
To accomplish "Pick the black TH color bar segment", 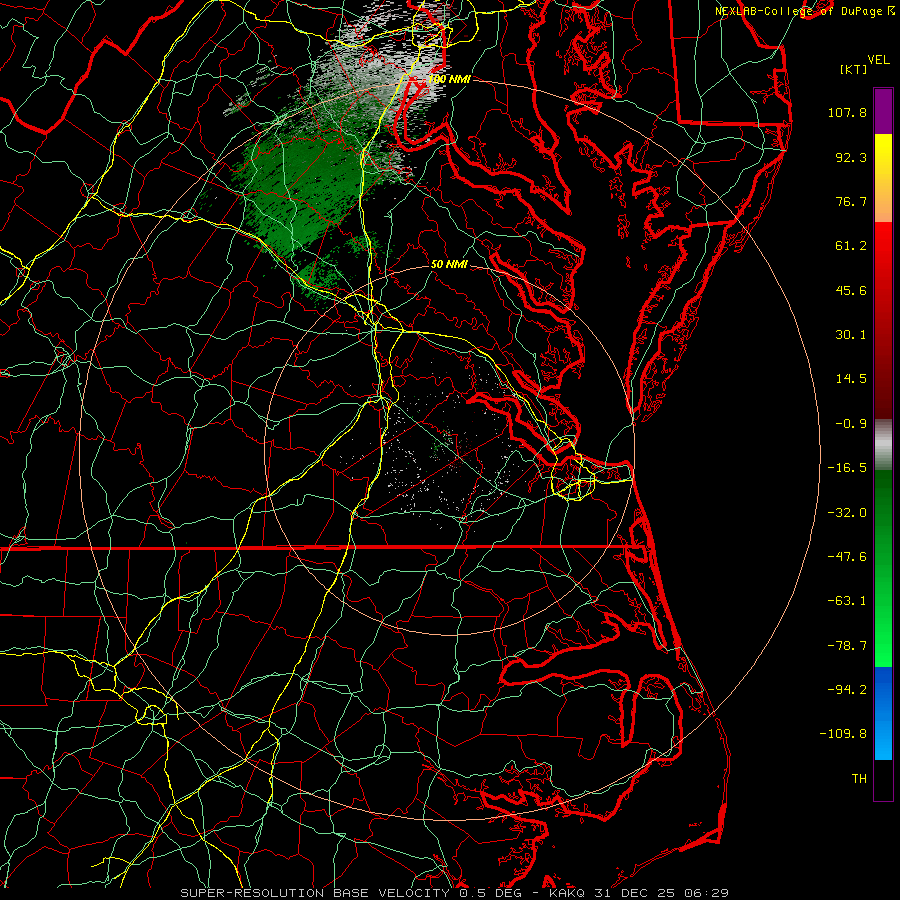I will coord(883,780).
